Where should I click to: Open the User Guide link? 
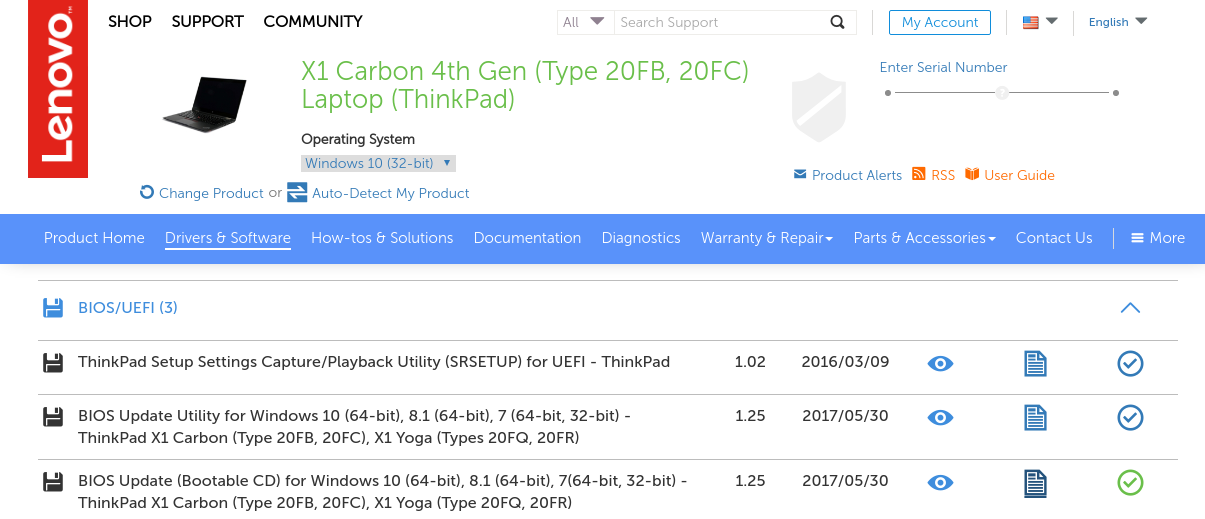coord(1010,175)
